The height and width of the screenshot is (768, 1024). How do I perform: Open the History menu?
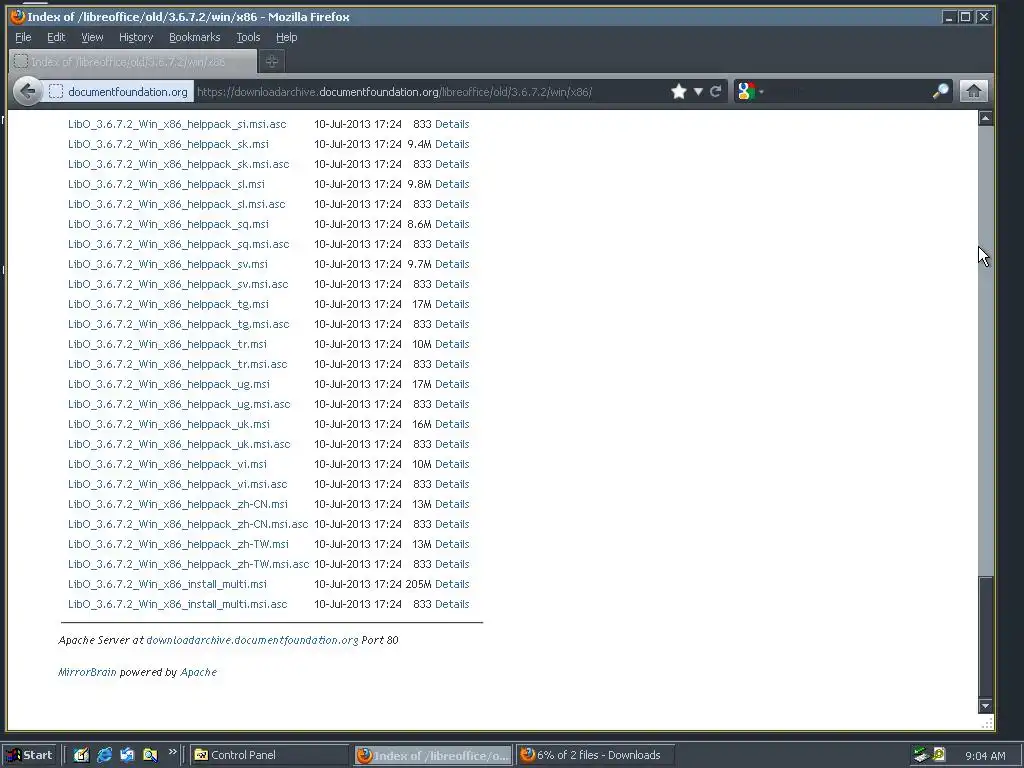click(136, 37)
